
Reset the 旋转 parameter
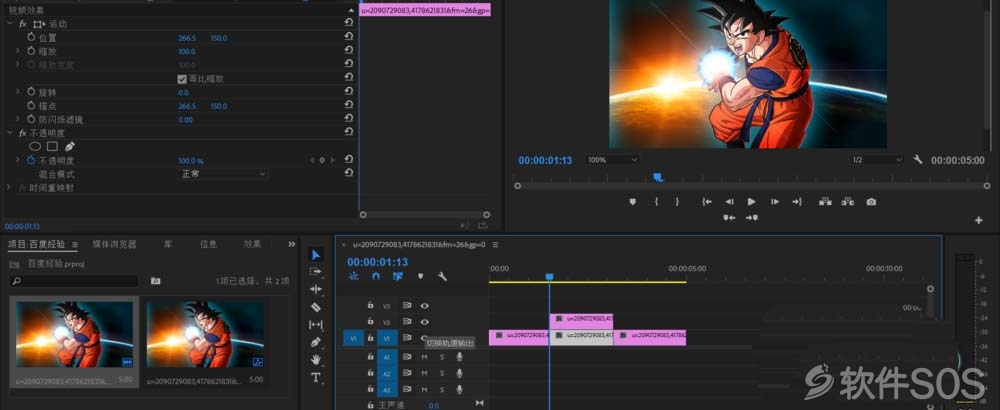pos(348,92)
